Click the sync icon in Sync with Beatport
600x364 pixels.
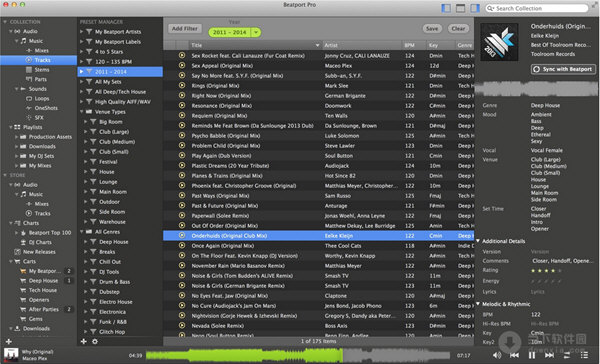[536, 69]
